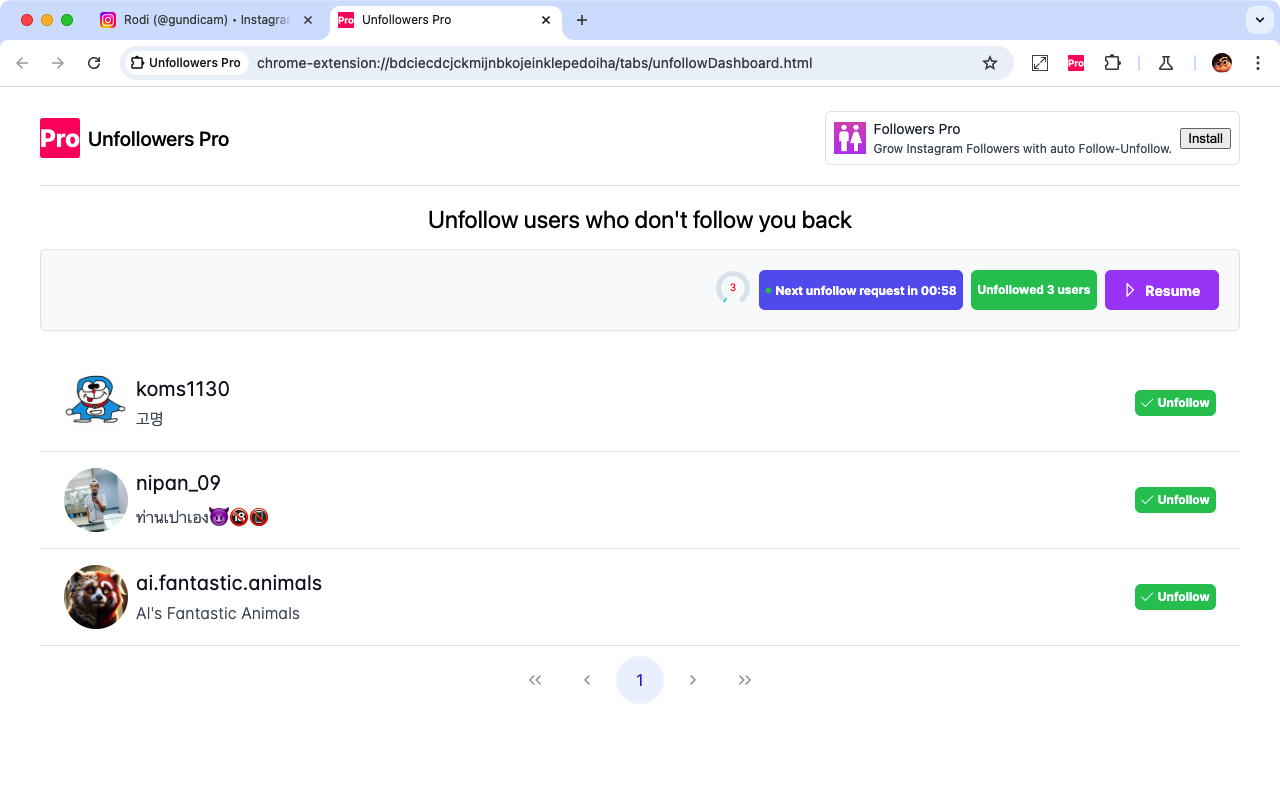Open the Chrome profile avatar
Screen dimensions: 1280x800
[1222, 63]
